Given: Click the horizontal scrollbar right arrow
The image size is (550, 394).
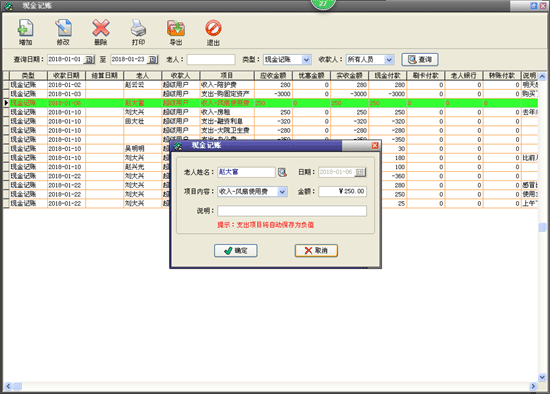Looking at the screenshot, I should point(533,386).
